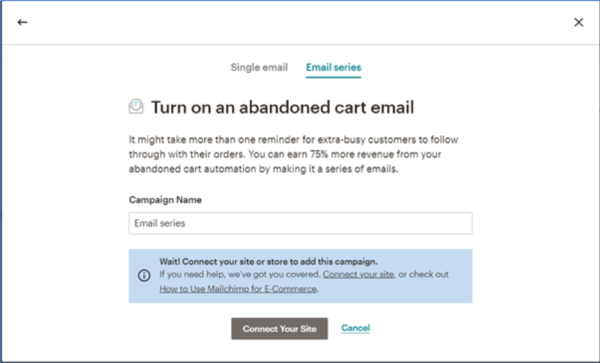Click the Connect Your Site button
Image resolution: width=600 pixels, height=363 pixels.
click(279, 329)
